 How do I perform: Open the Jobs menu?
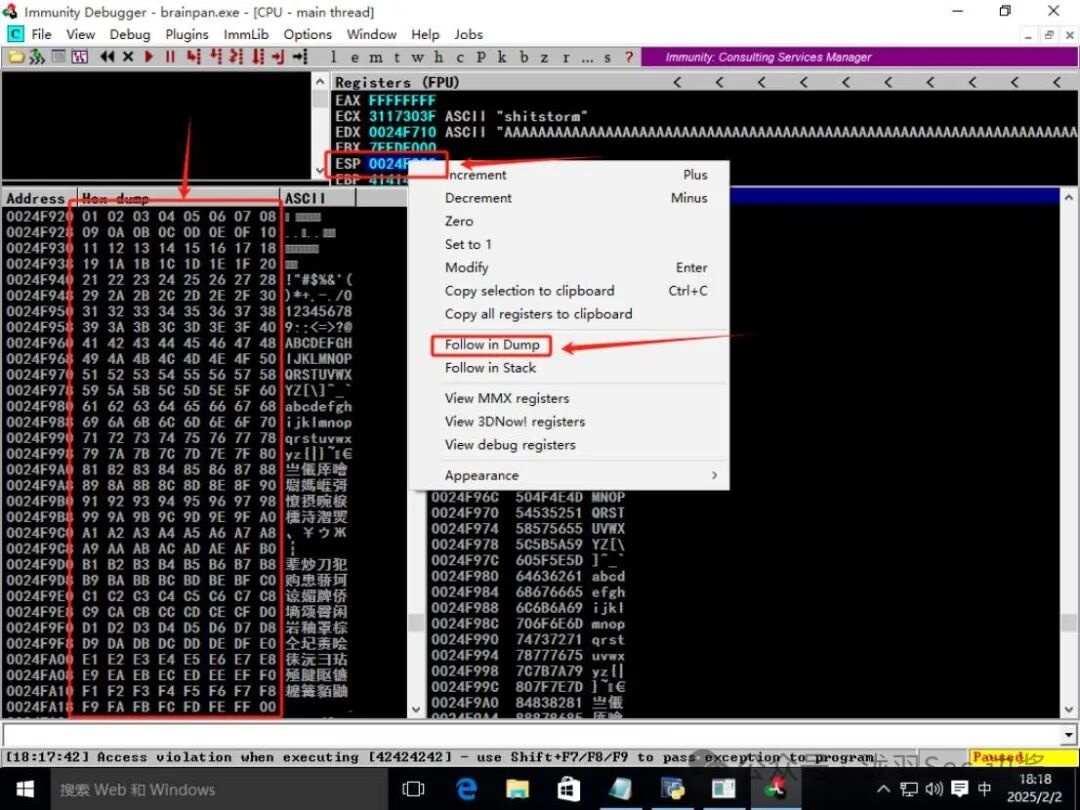coord(468,34)
